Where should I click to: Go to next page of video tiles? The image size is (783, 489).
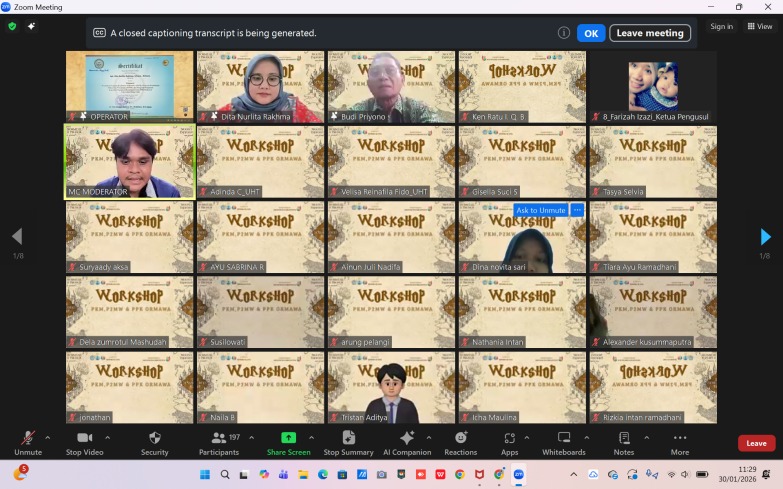pyautogui.click(x=765, y=237)
